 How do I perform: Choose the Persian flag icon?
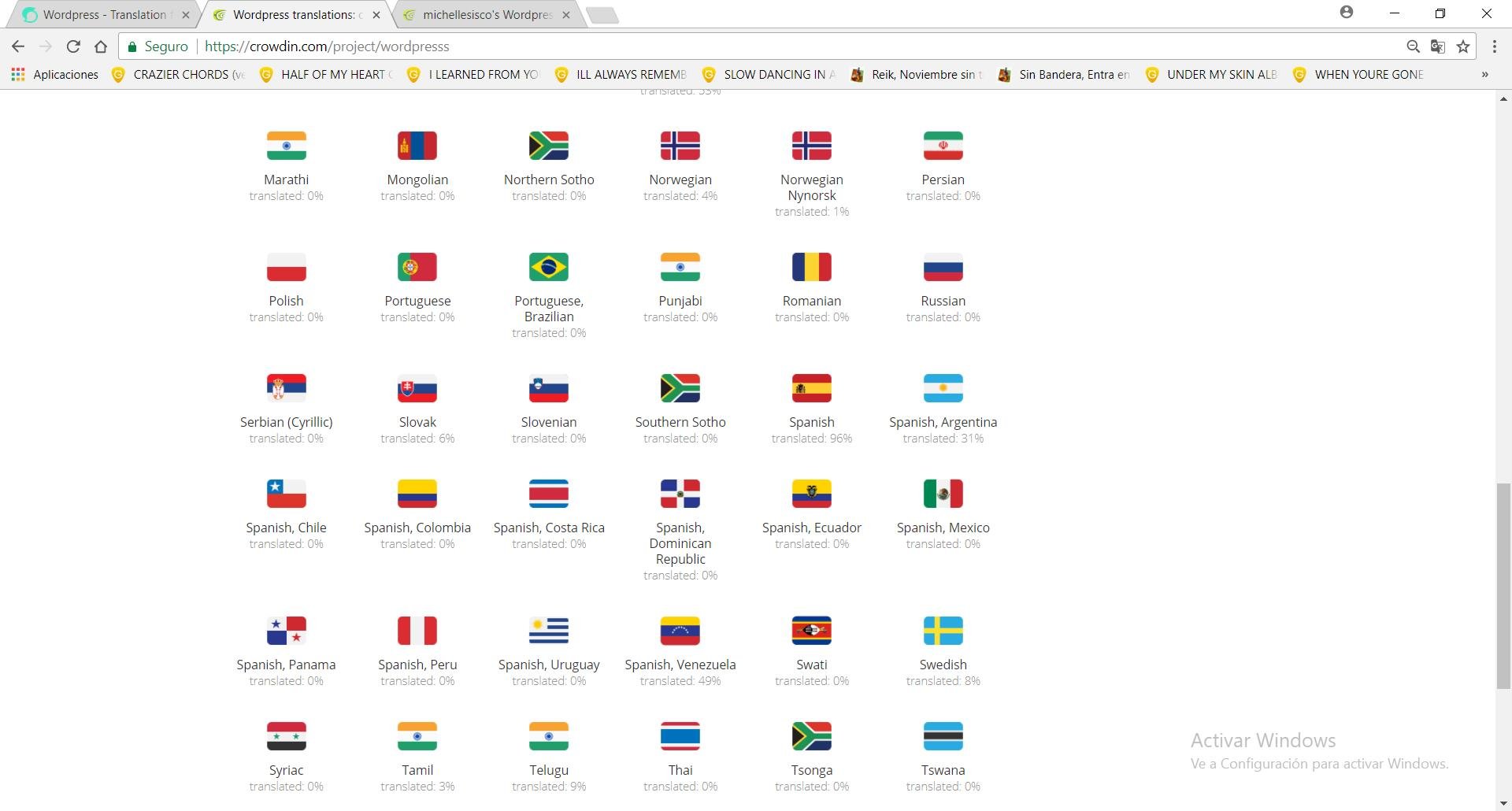click(943, 146)
